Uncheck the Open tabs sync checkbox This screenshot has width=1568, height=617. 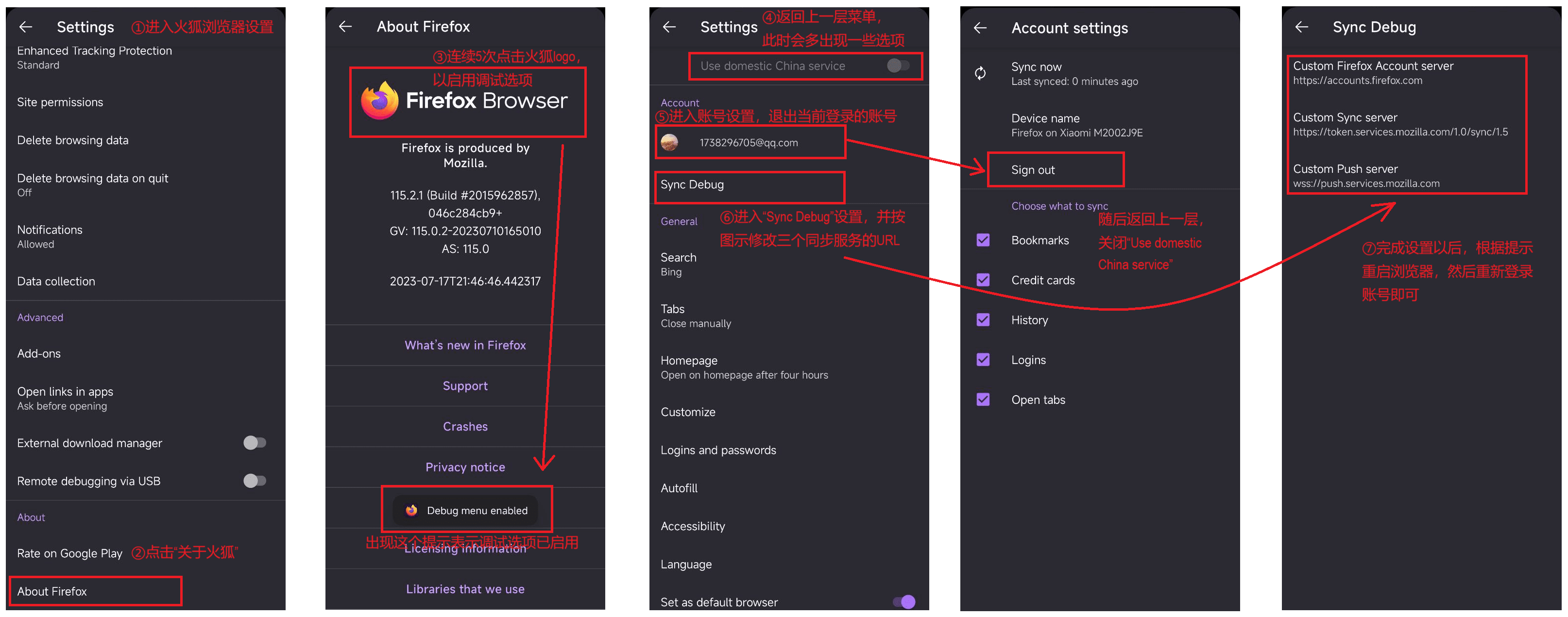983,399
